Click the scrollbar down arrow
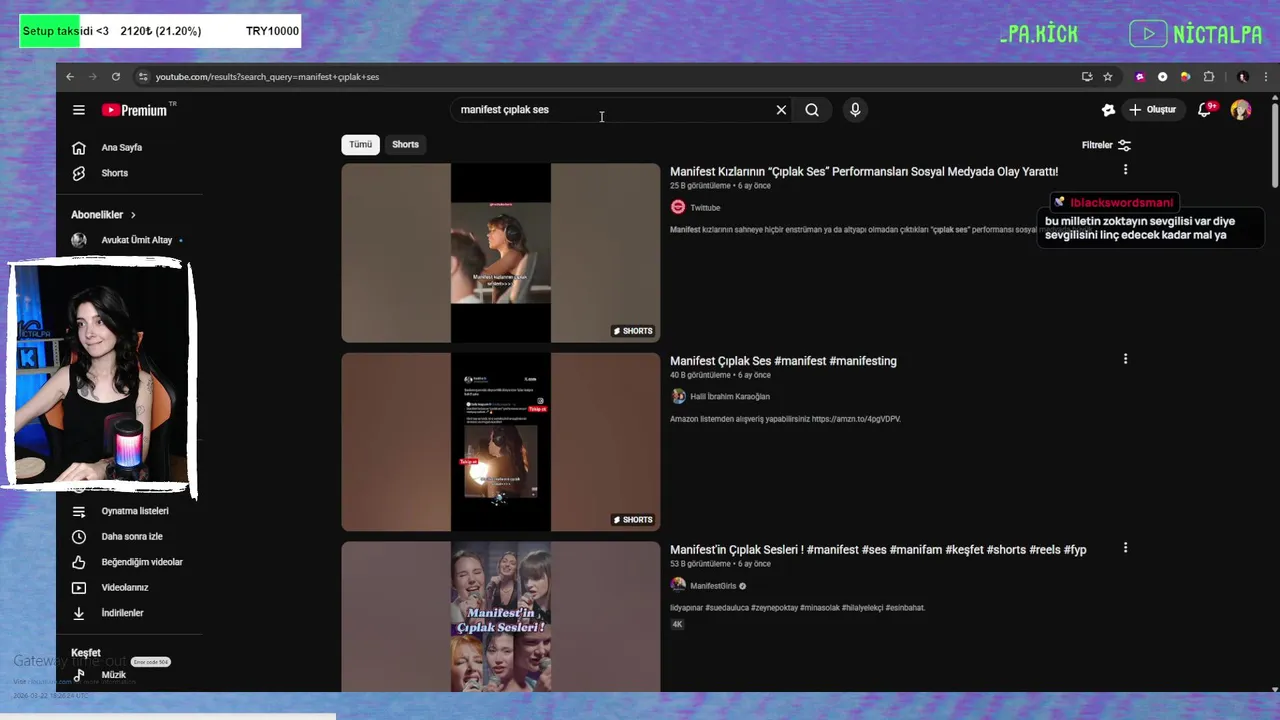Screen dimensions: 1280x720 click(1275, 688)
